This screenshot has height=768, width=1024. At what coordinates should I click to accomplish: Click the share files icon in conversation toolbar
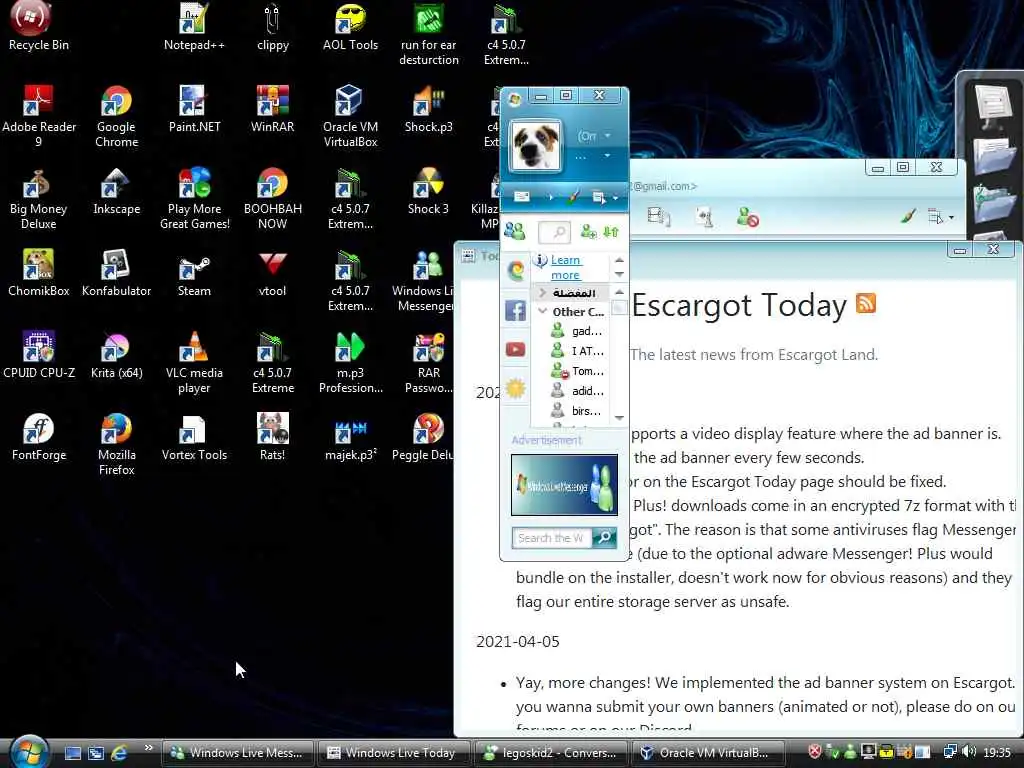pyautogui.click(x=658, y=216)
